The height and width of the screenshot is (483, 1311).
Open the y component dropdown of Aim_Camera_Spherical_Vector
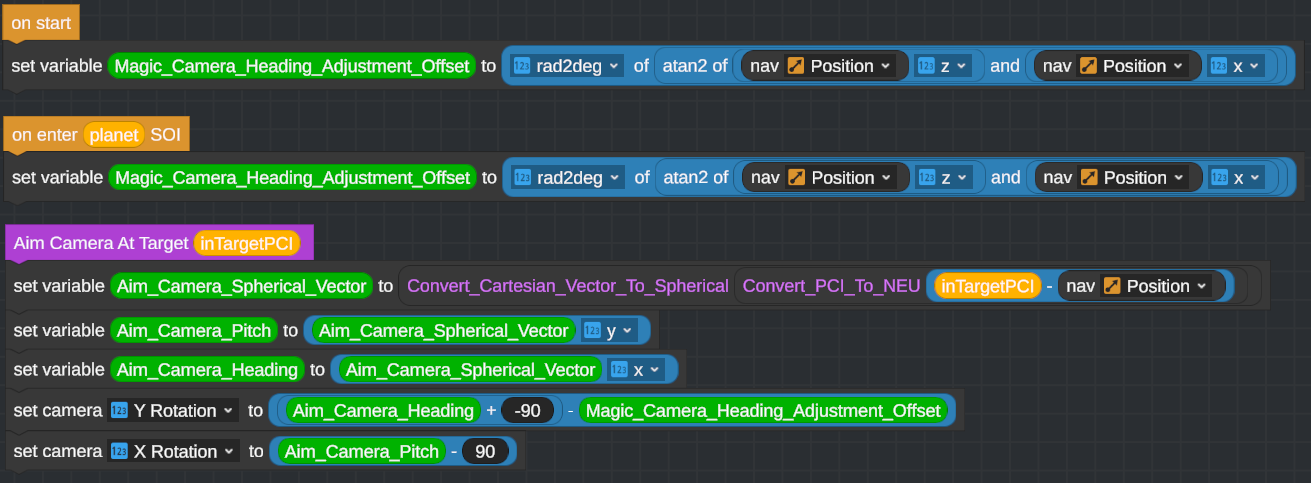[627, 330]
